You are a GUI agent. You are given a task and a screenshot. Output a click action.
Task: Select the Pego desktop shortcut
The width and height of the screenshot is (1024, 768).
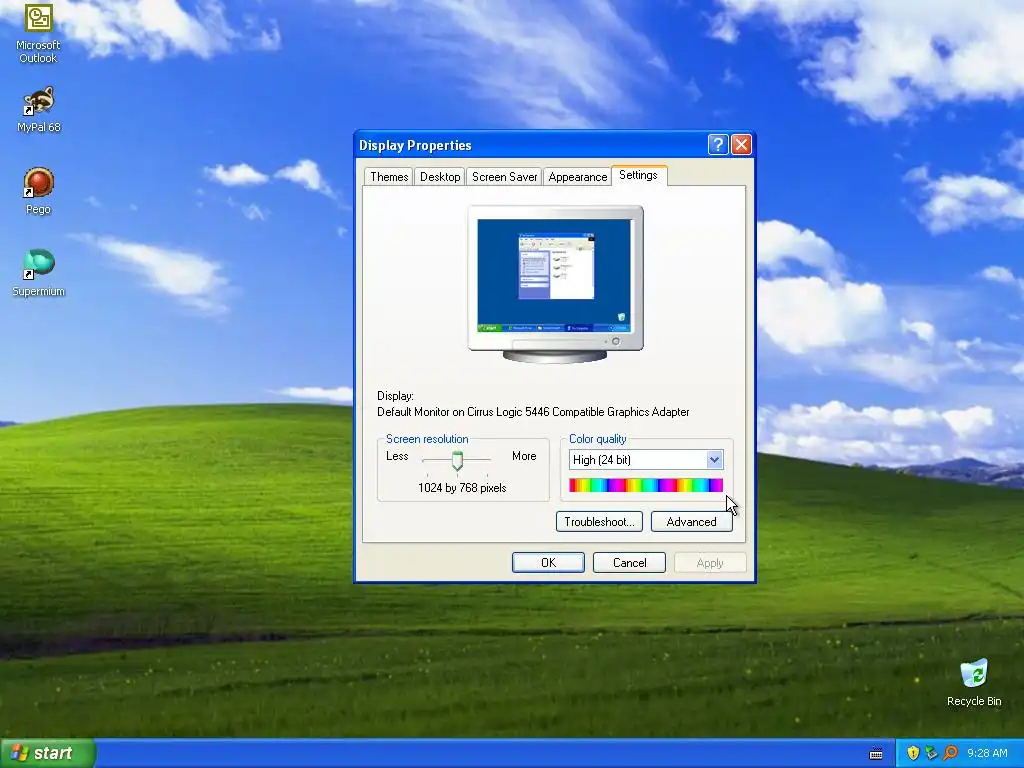tap(38, 191)
